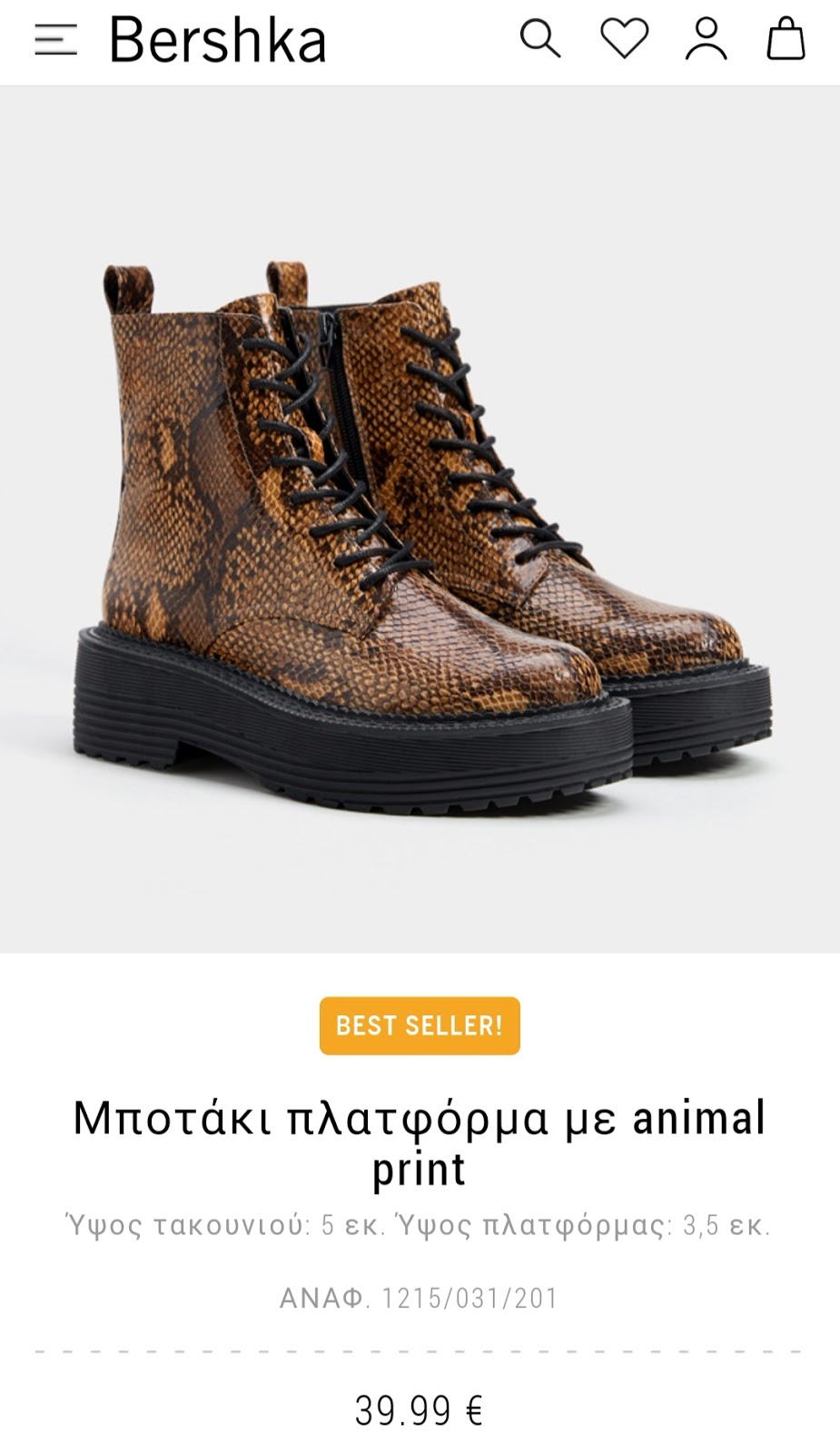Viewport: 840px width, 1453px height.
Task: Click the heel pull tab of the left boot
Action: (127, 291)
